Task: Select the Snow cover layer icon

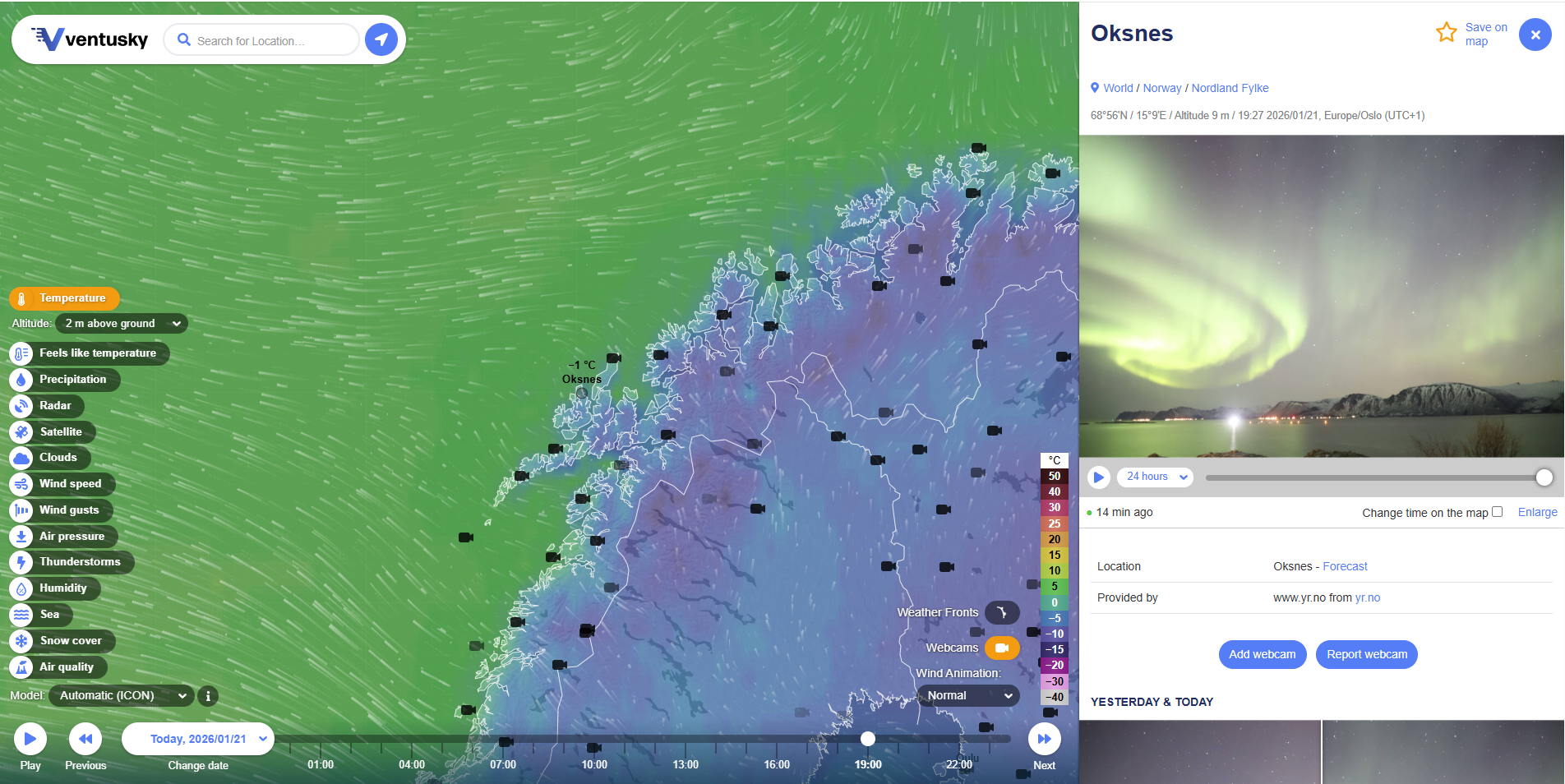Action: pyautogui.click(x=21, y=641)
